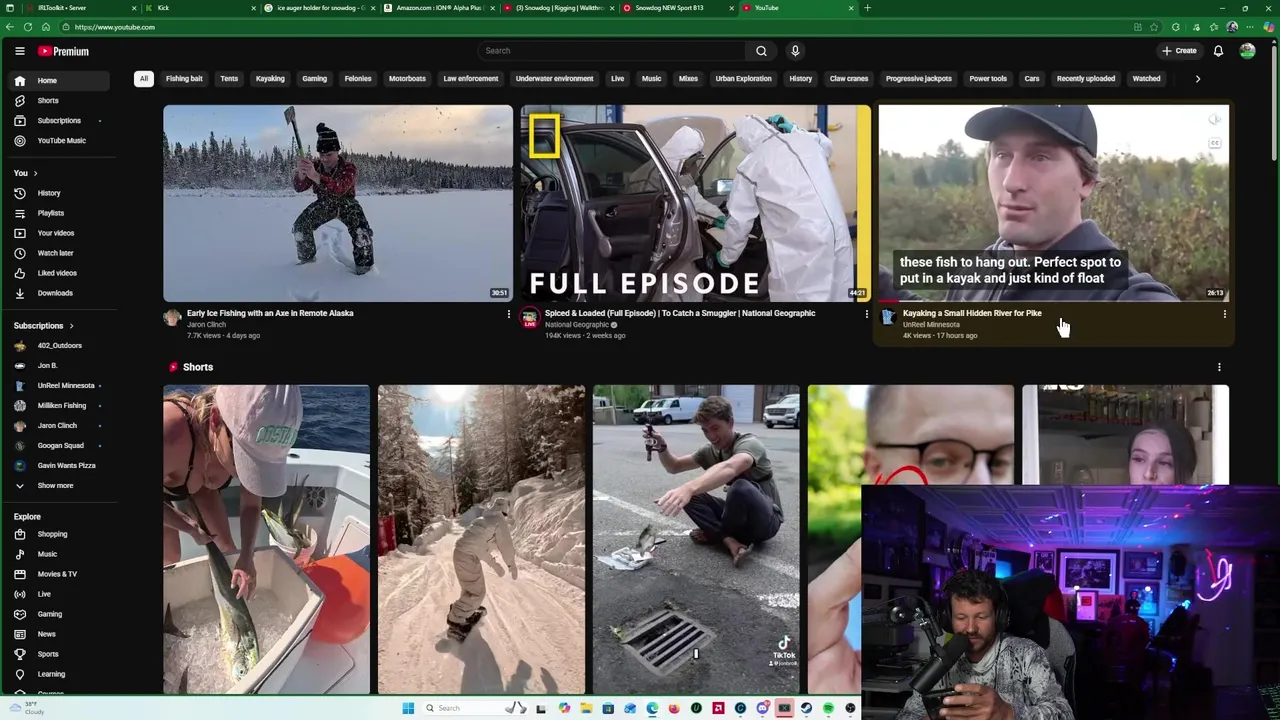
Task: Open Watch later in the sidebar
Action: [x=60, y=253]
